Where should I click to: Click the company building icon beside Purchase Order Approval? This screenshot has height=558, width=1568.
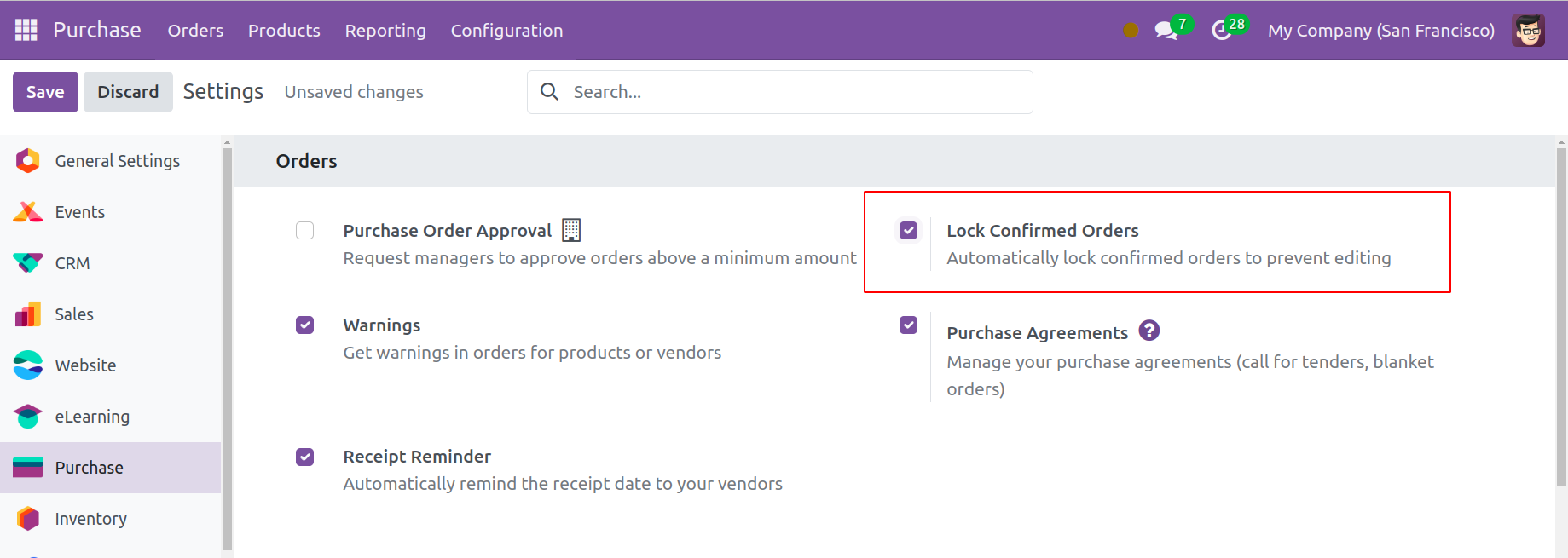571,230
